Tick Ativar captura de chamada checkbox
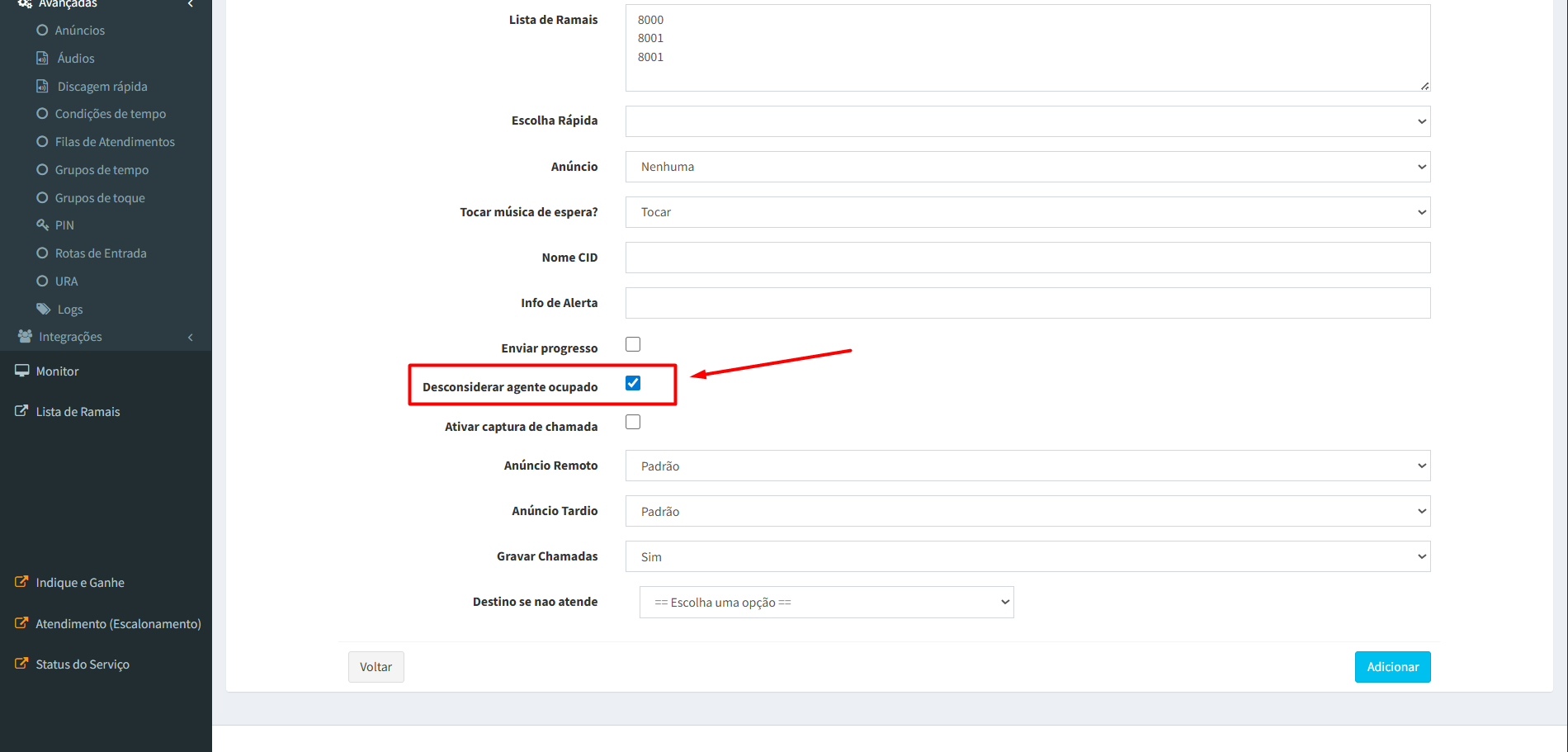The width and height of the screenshot is (1568, 752). click(633, 422)
